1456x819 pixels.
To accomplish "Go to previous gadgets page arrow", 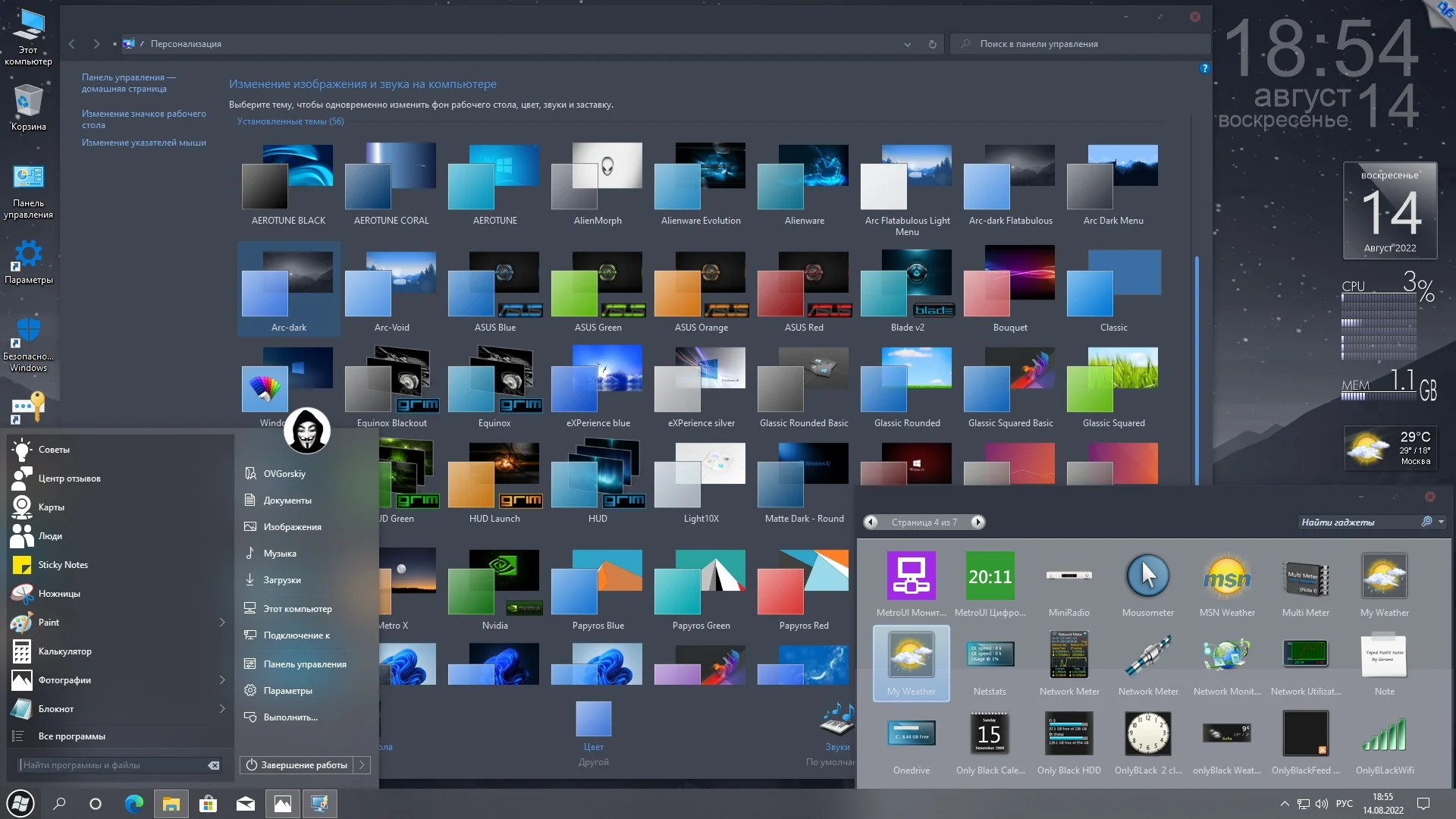I will pyautogui.click(x=871, y=522).
